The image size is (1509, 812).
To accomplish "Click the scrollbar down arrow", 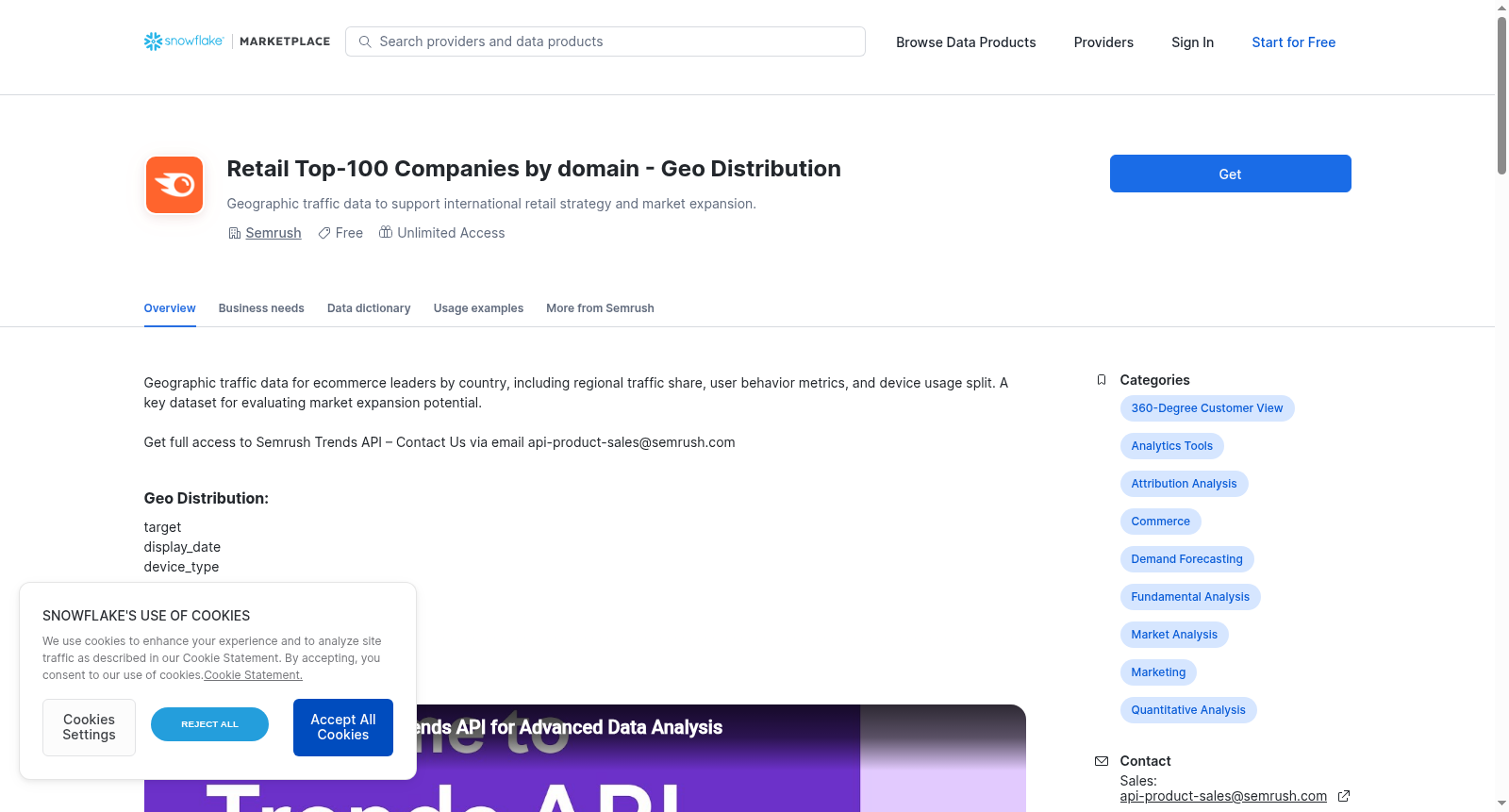I will (x=1501, y=804).
